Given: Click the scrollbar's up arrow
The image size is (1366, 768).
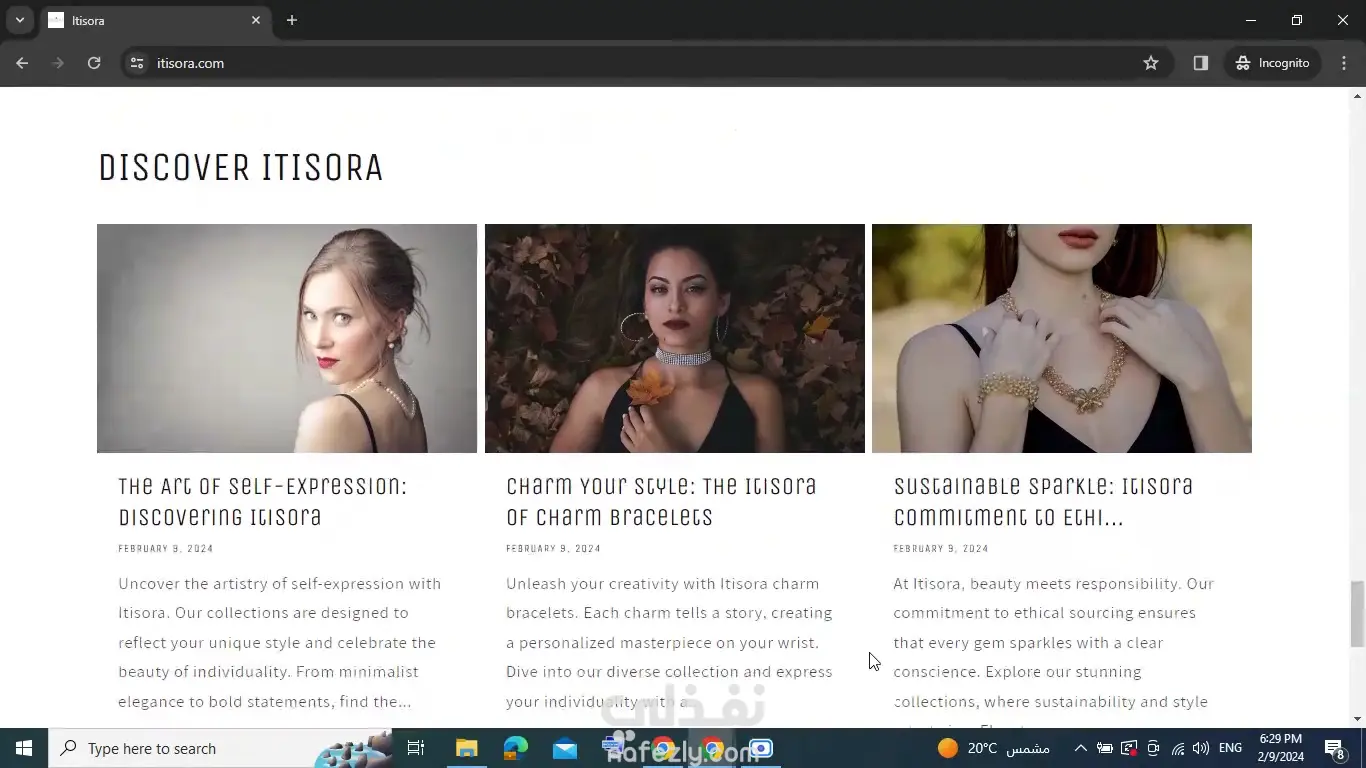Looking at the screenshot, I should (x=1357, y=96).
